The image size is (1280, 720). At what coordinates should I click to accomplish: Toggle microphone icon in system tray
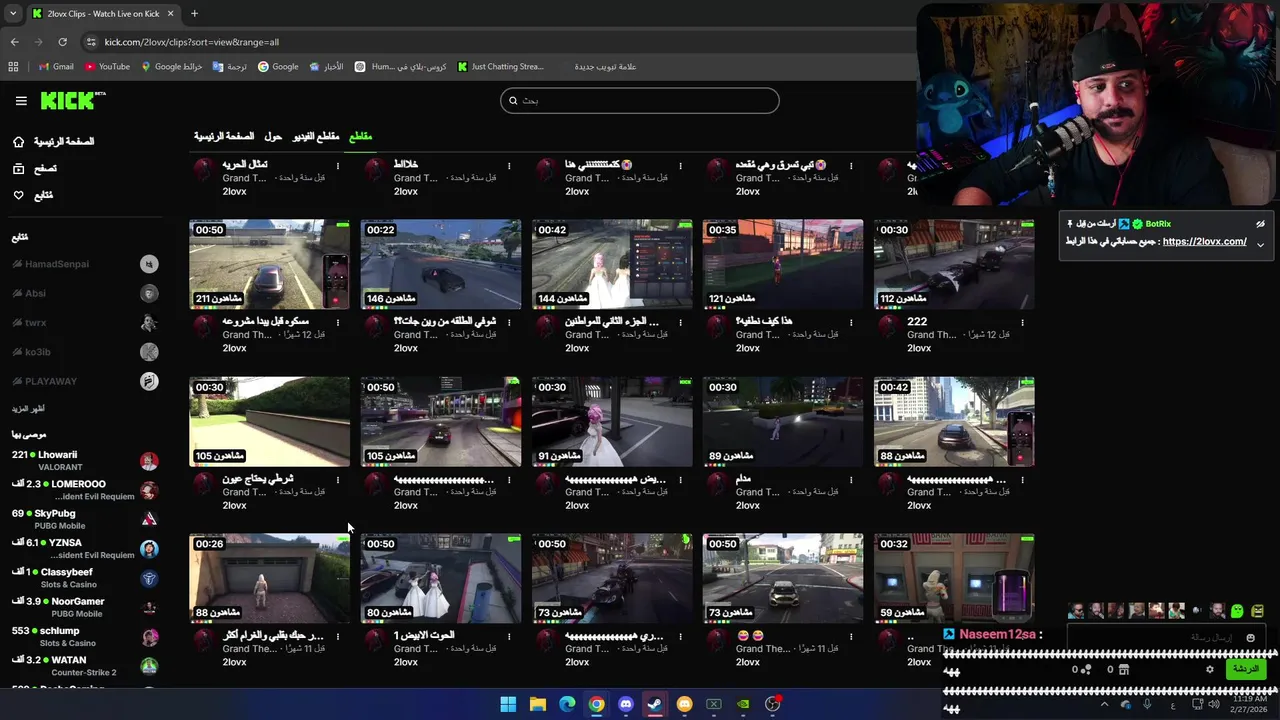pos(1147,704)
